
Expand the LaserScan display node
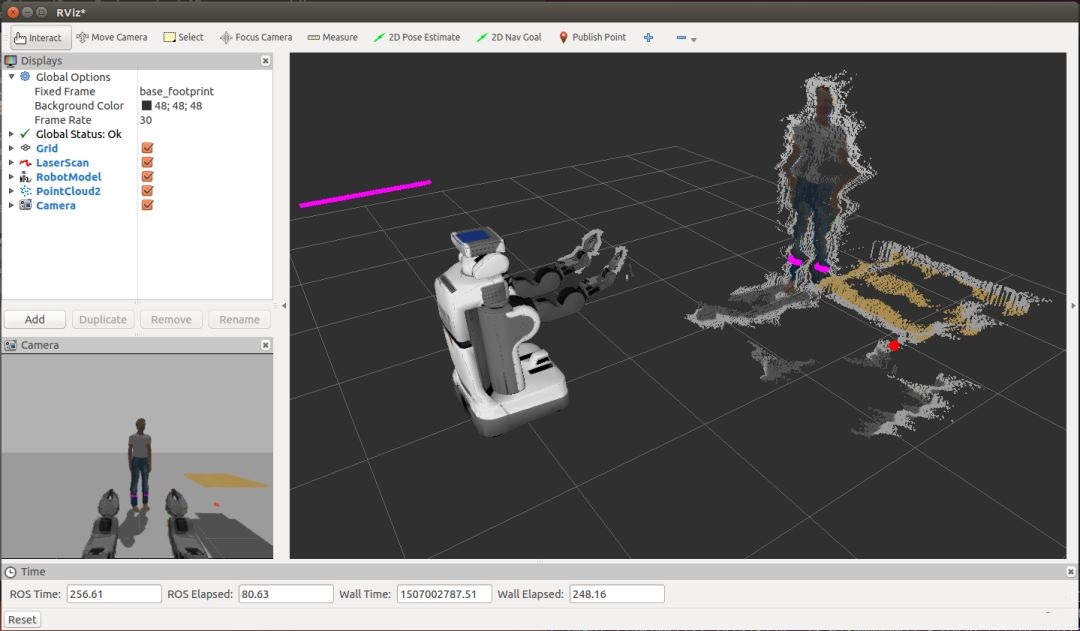11,163
